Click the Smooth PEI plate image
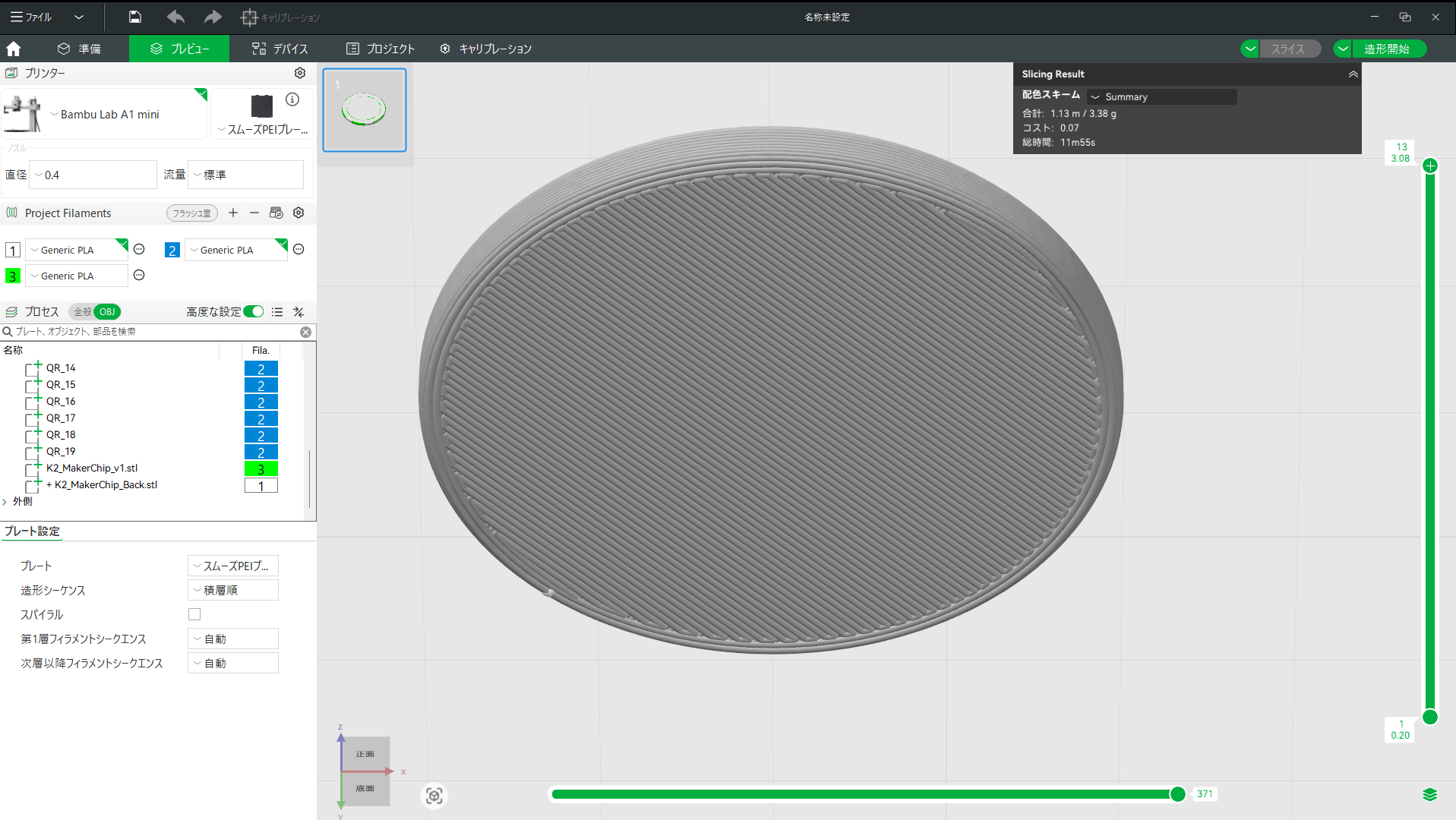 click(262, 106)
